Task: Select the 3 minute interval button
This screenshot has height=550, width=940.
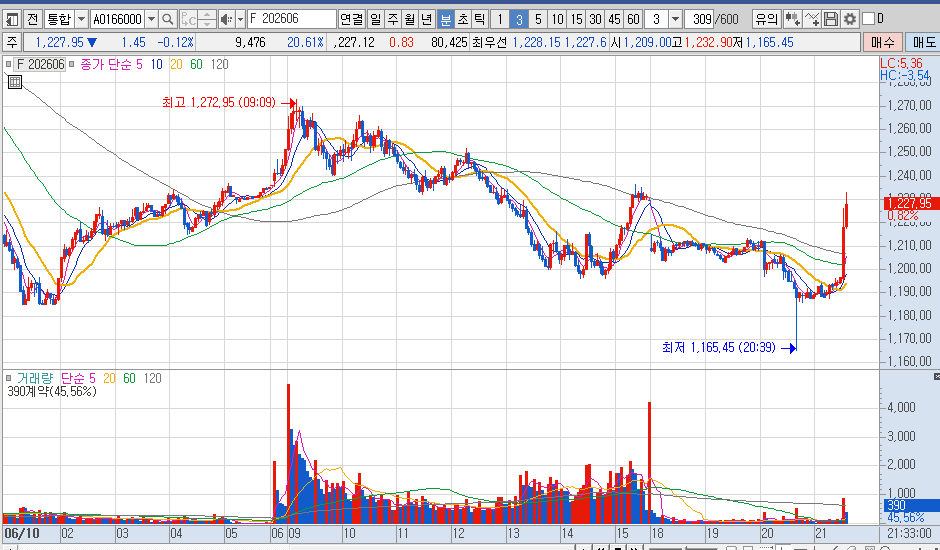Action: click(x=519, y=19)
